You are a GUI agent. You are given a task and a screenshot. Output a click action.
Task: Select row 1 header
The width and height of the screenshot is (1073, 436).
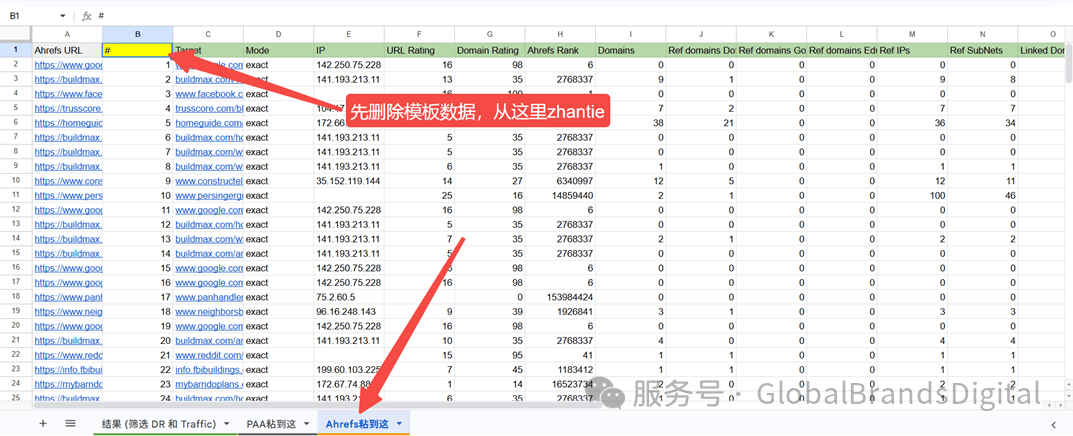click(x=16, y=50)
